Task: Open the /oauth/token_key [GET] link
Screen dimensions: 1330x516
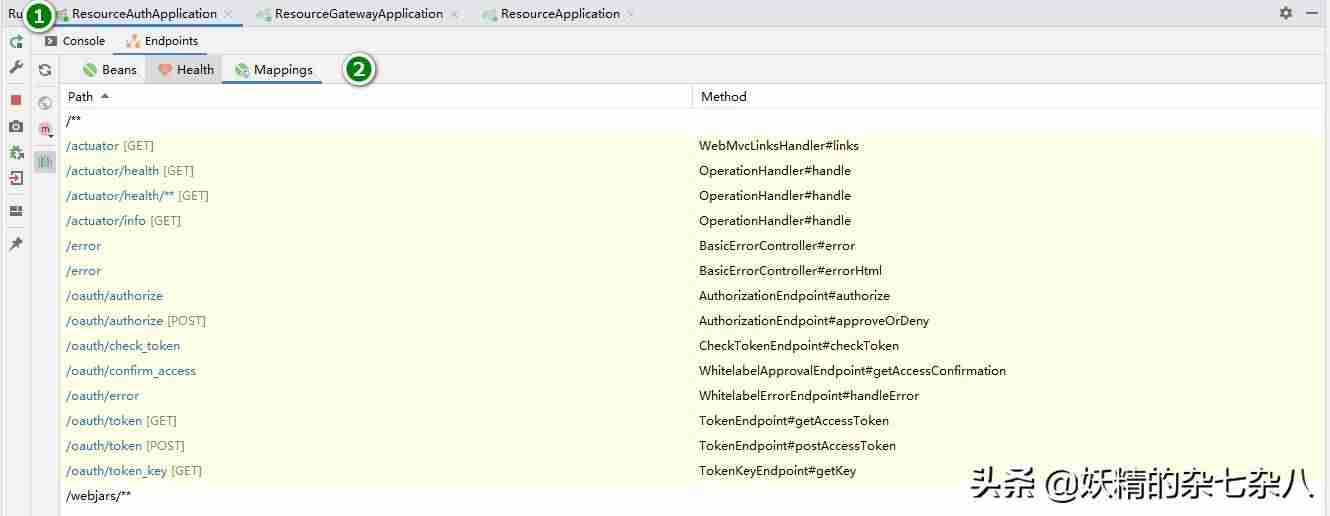Action: click(x=116, y=471)
